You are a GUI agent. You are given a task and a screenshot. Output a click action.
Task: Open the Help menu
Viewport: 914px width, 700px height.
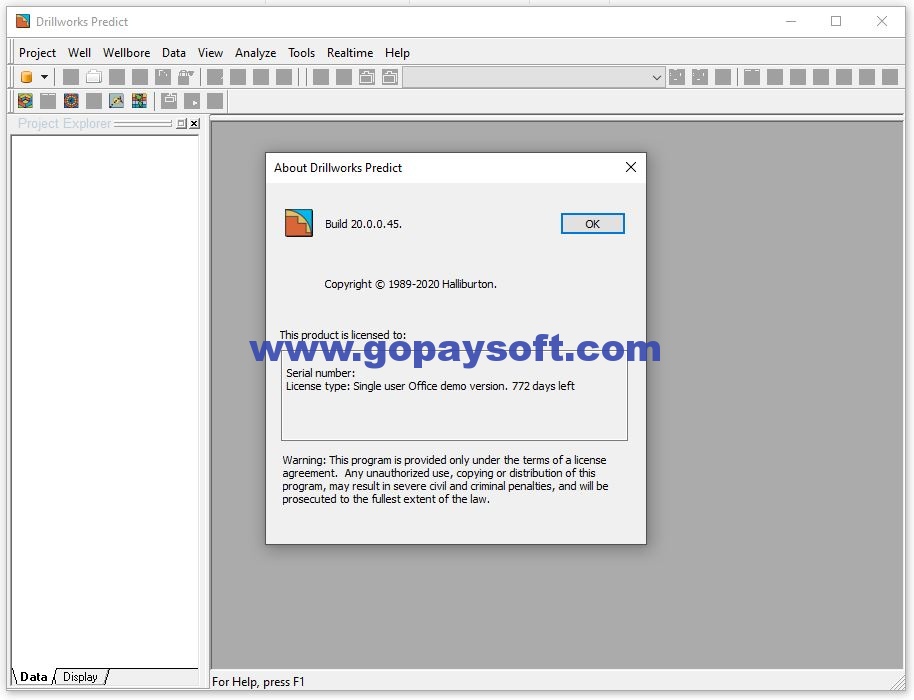[x=397, y=53]
